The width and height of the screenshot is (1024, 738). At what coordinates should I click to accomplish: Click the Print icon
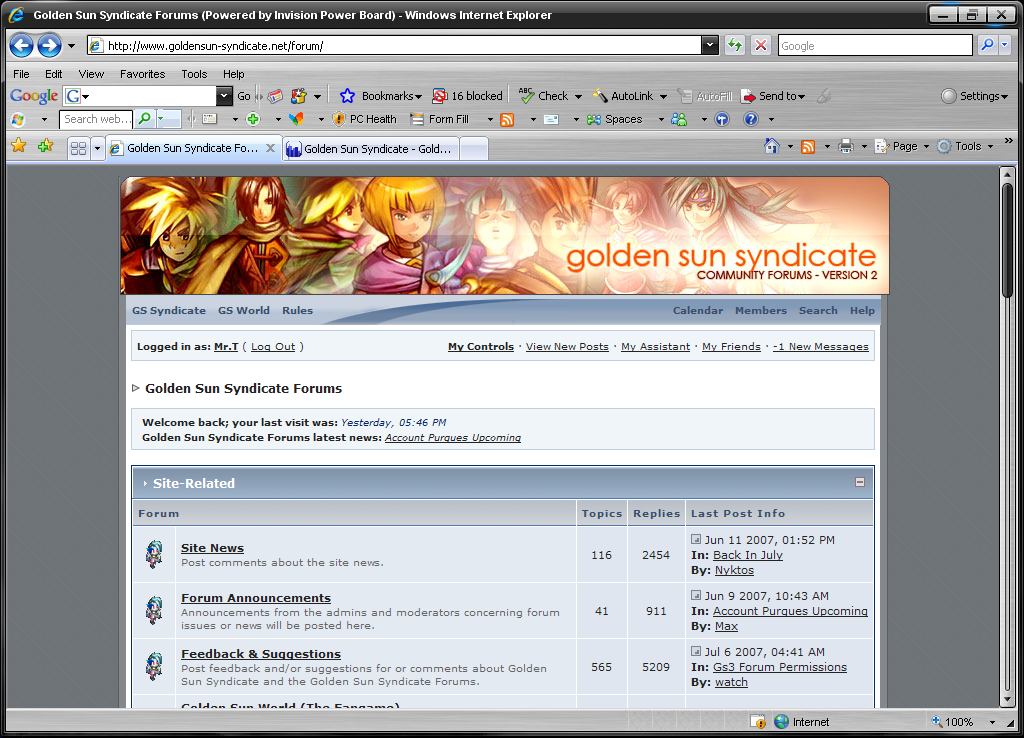click(x=846, y=146)
